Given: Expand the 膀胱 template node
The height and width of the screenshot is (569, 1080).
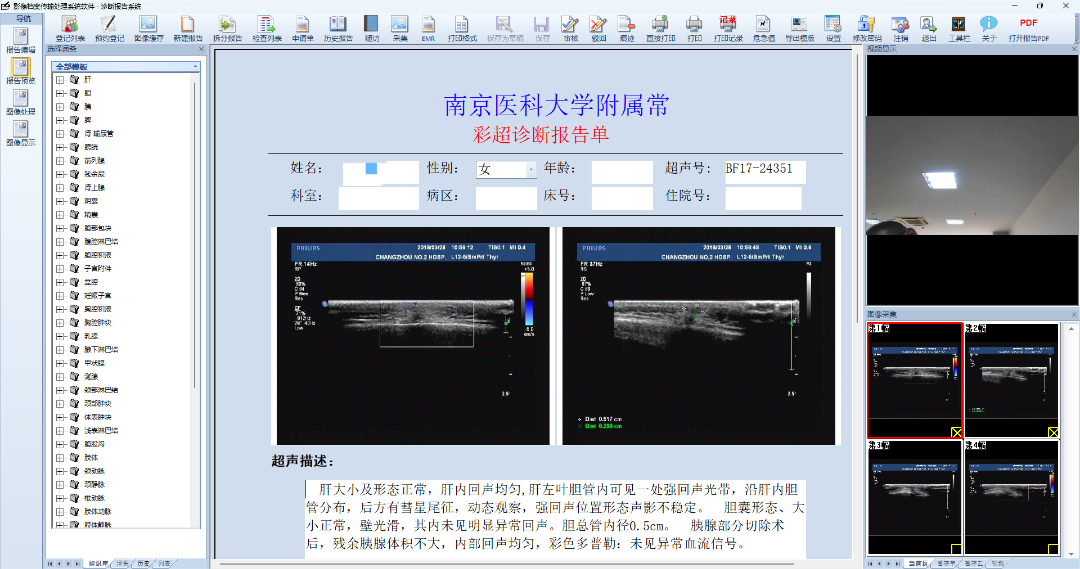Looking at the screenshot, I should pyautogui.click(x=60, y=147).
